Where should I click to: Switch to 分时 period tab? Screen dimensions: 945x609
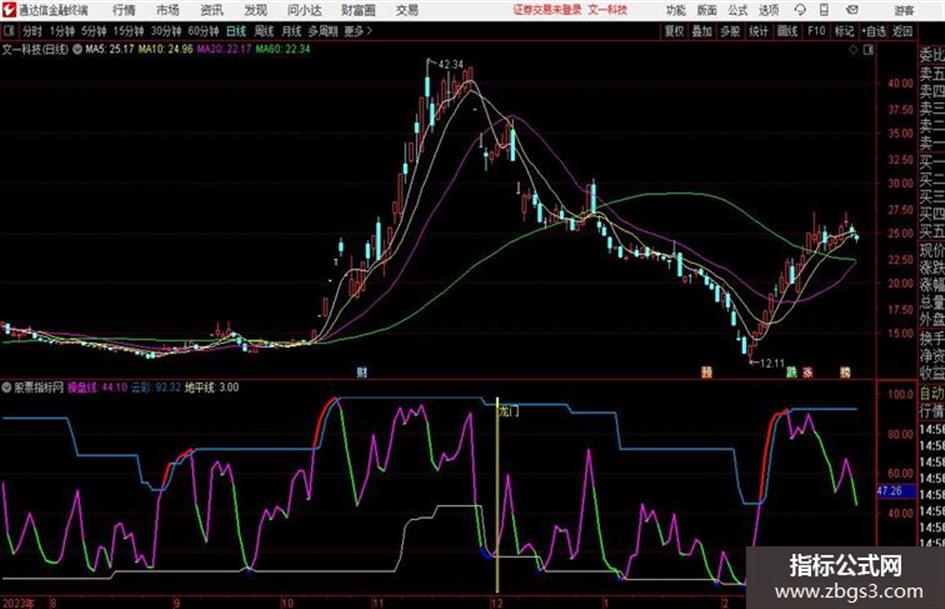pos(33,31)
